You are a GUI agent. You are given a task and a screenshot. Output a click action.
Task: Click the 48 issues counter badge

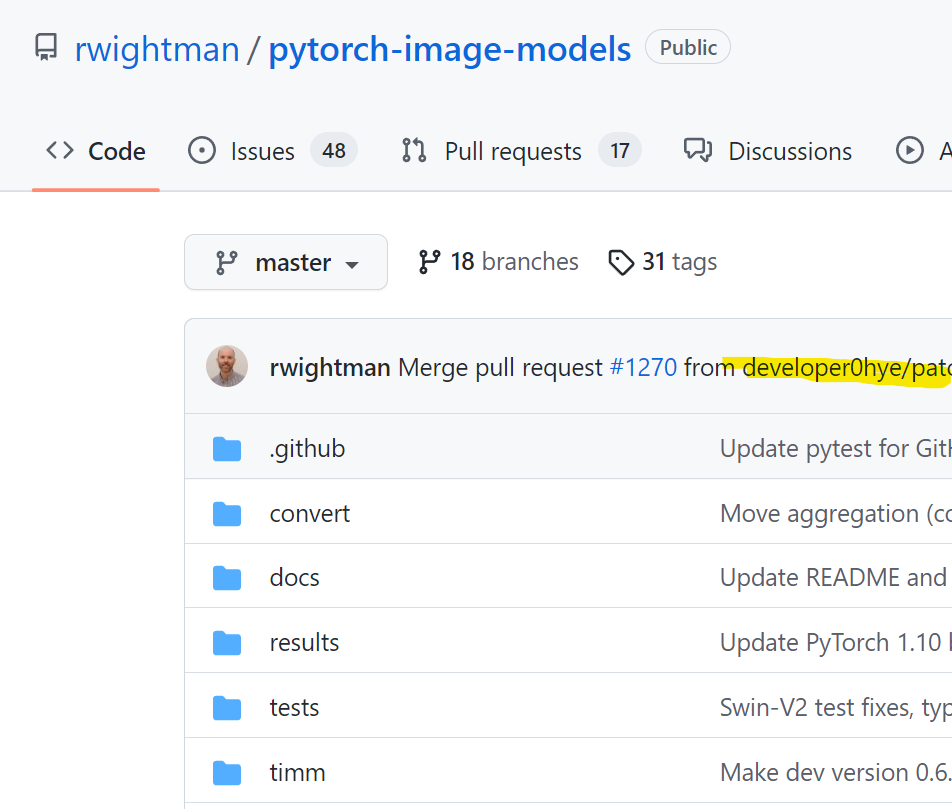tap(334, 151)
